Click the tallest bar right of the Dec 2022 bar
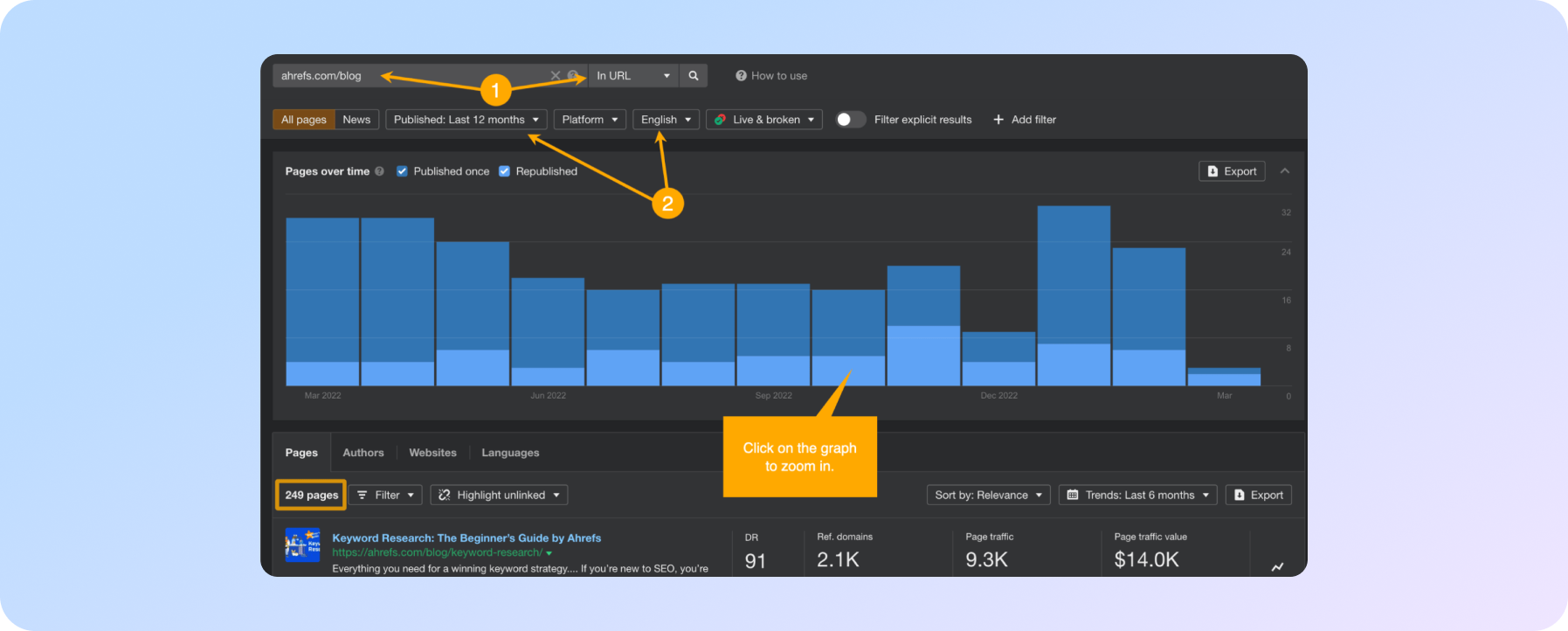The image size is (1568, 631). pyautogui.click(x=1074, y=295)
